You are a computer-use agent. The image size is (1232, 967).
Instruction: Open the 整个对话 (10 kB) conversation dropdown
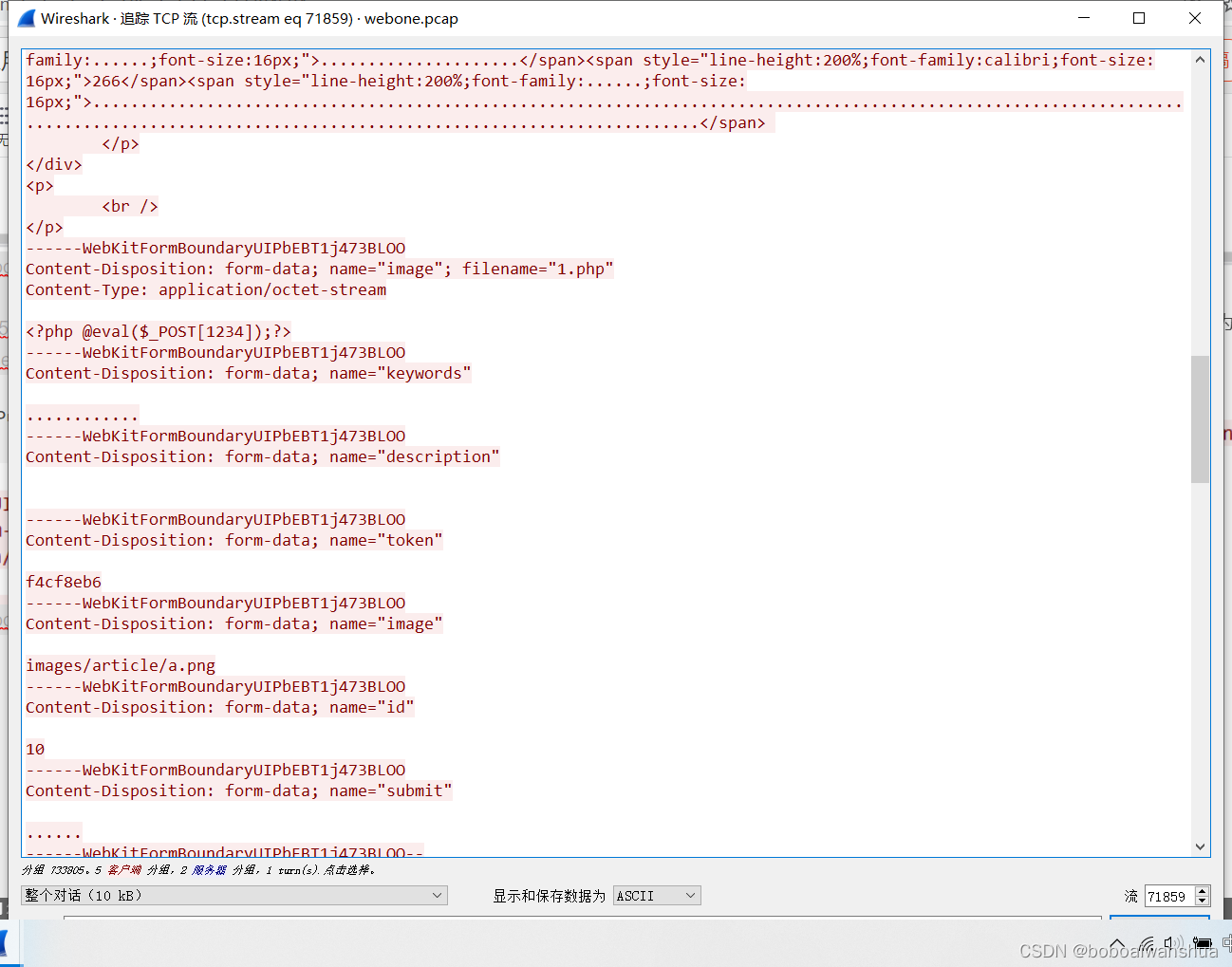[x=234, y=895]
